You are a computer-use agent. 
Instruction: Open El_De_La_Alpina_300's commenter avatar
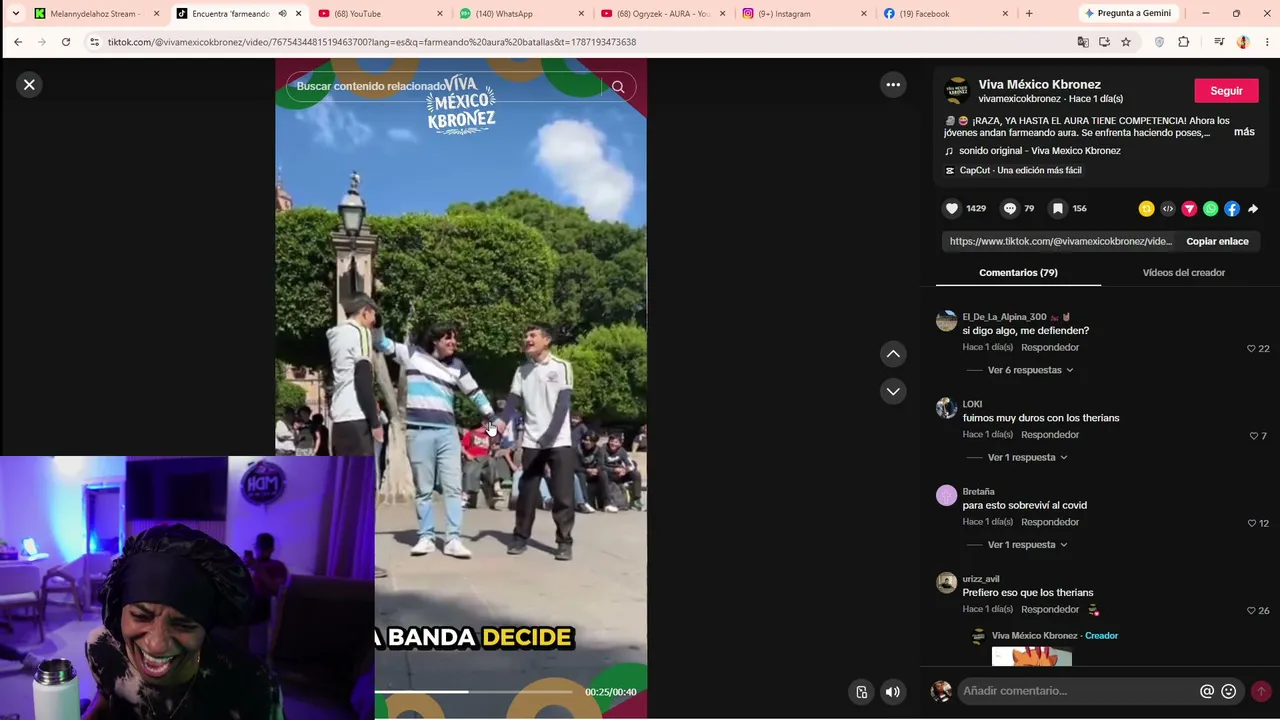tap(946, 321)
